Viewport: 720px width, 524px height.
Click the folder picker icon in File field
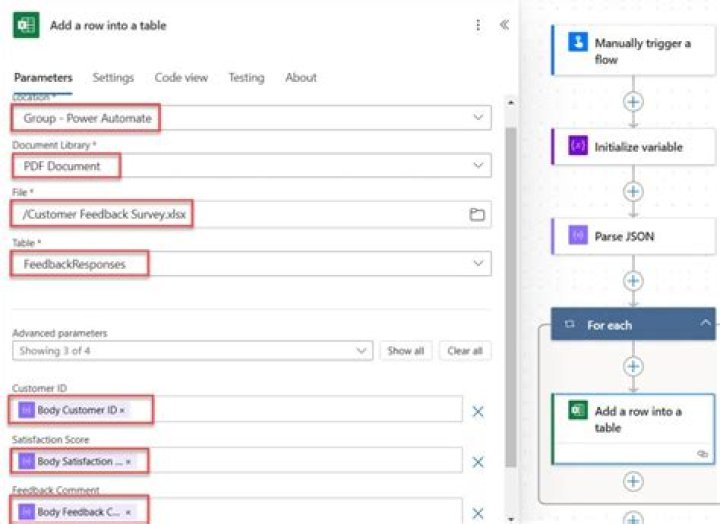477,214
